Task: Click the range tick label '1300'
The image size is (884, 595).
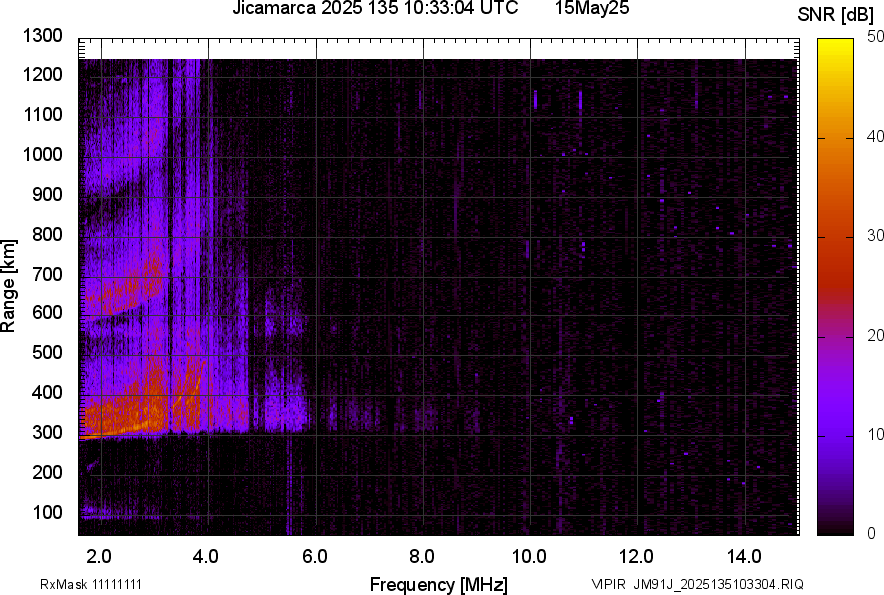Action: [x=43, y=36]
